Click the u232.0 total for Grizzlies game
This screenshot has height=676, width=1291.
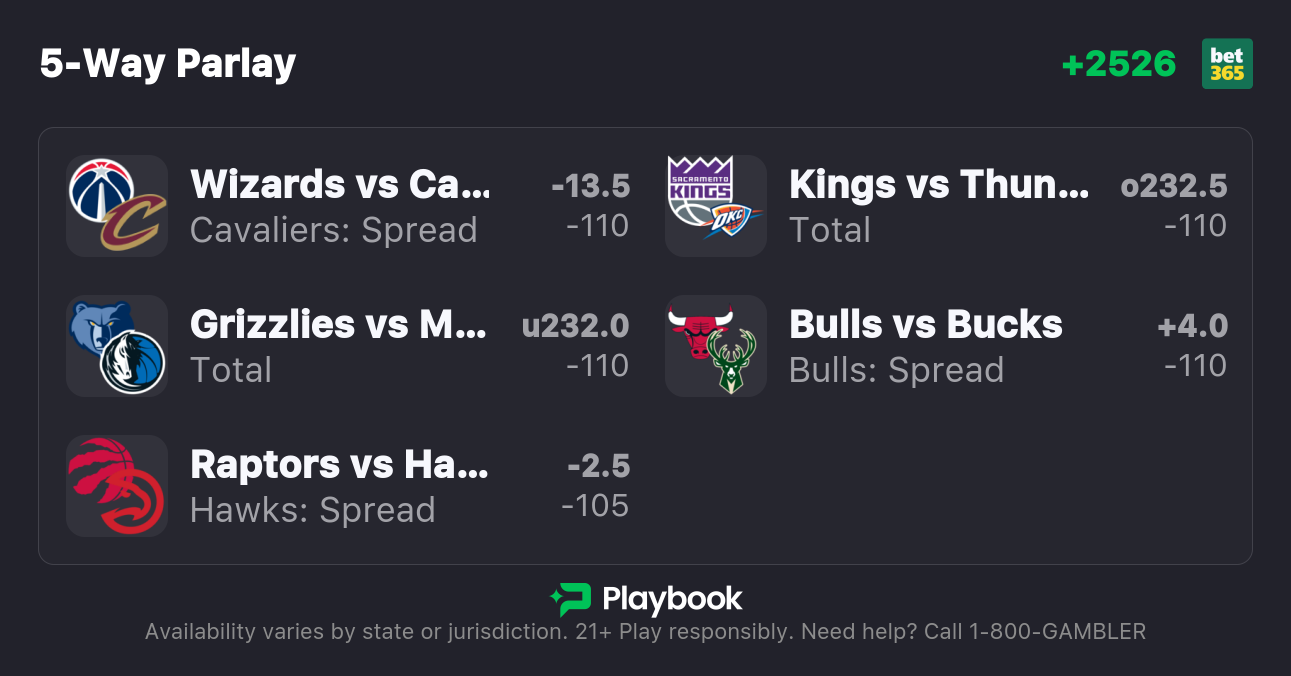point(576,326)
